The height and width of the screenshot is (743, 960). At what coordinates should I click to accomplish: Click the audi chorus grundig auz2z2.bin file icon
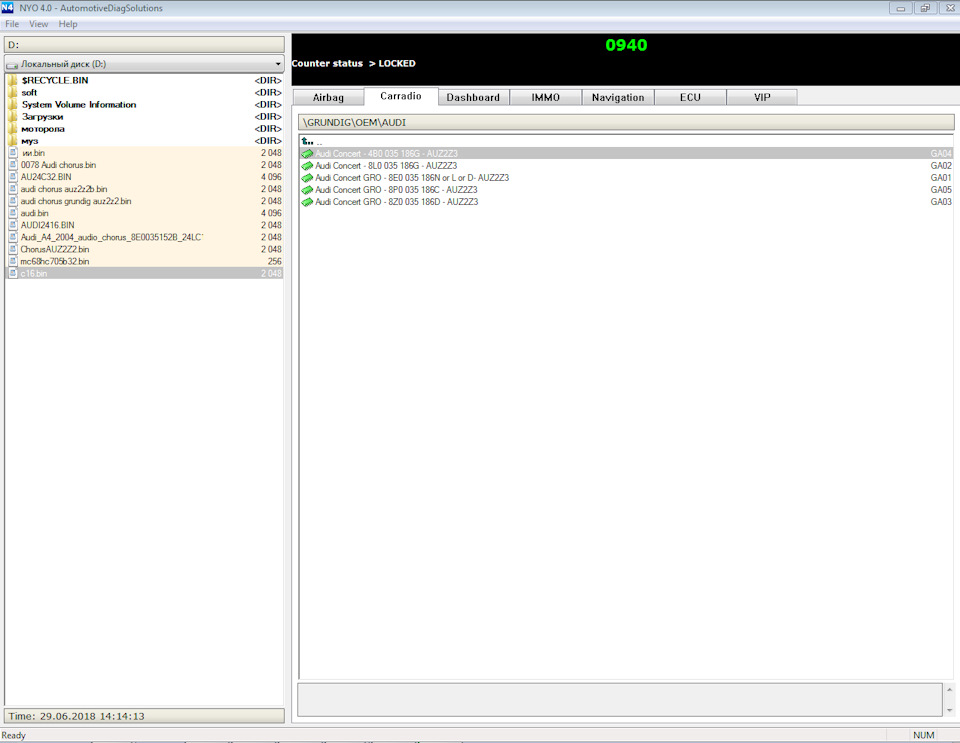[x=13, y=201]
